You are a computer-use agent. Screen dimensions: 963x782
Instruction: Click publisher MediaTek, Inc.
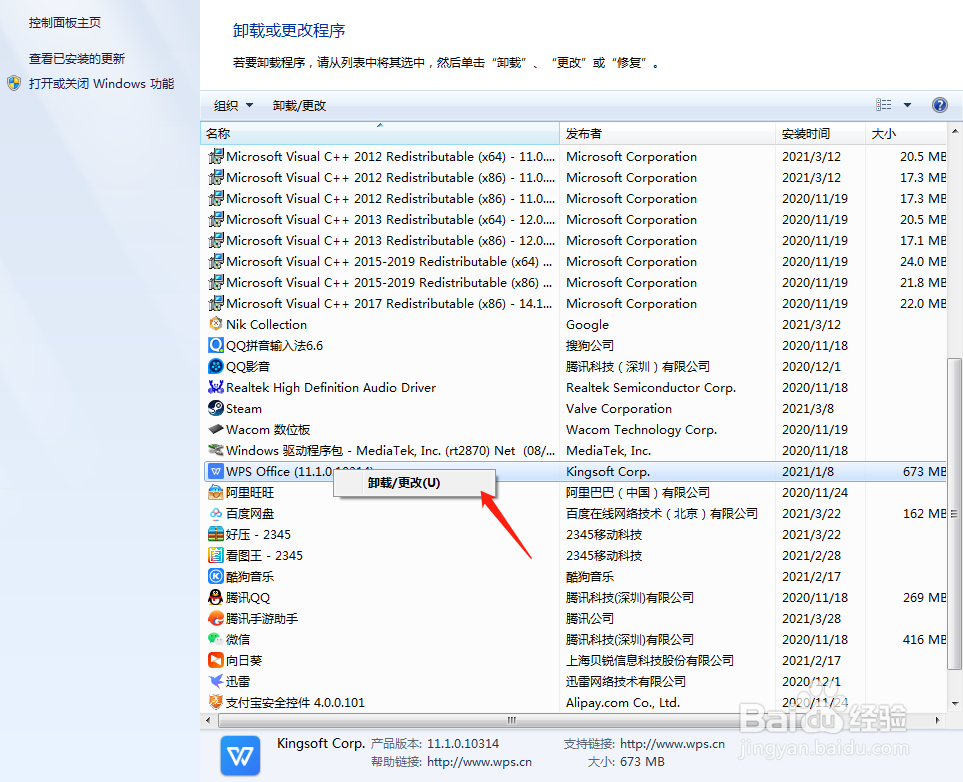coord(608,450)
